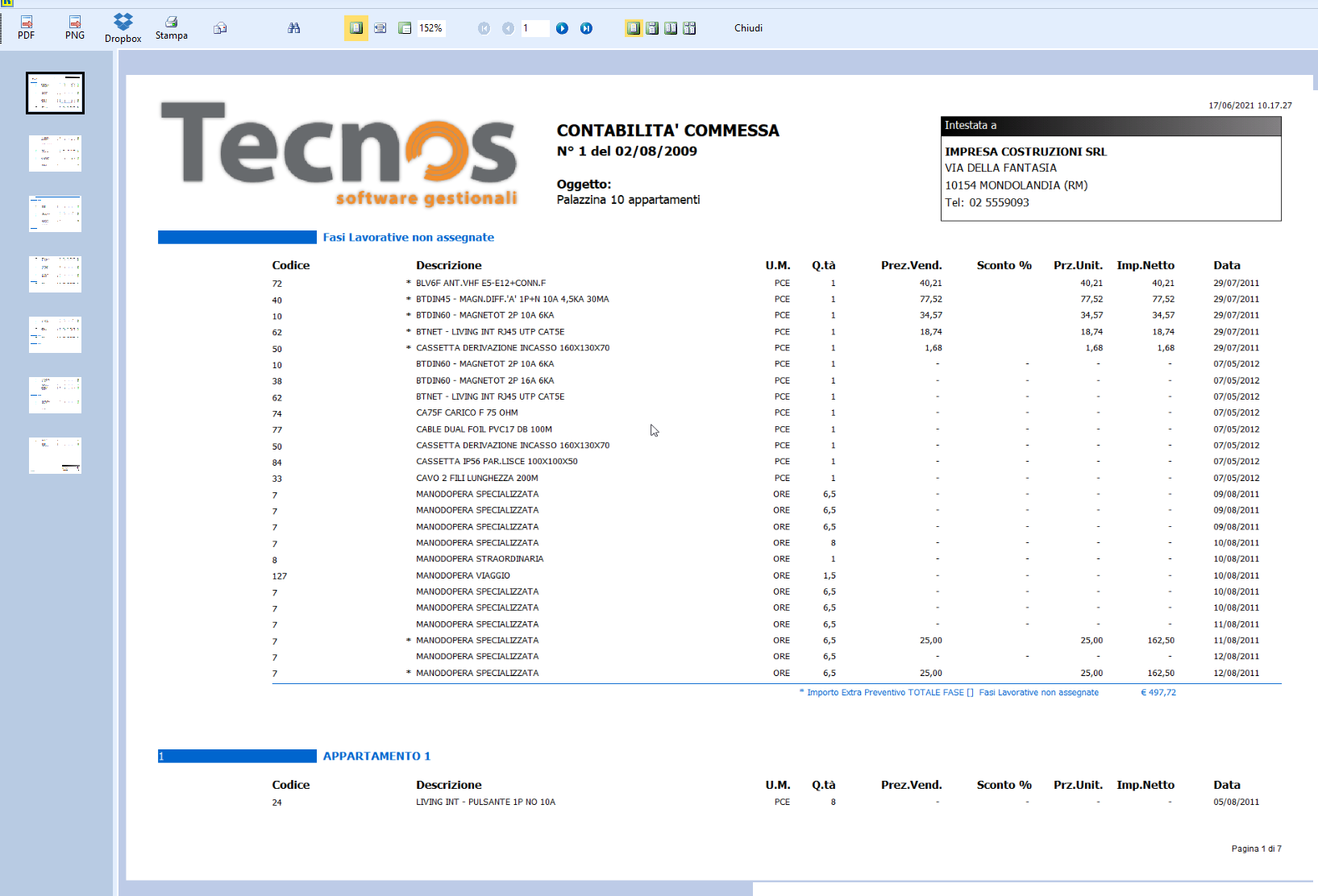Click the page number input field
The width and height of the screenshot is (1318, 896).
point(534,28)
